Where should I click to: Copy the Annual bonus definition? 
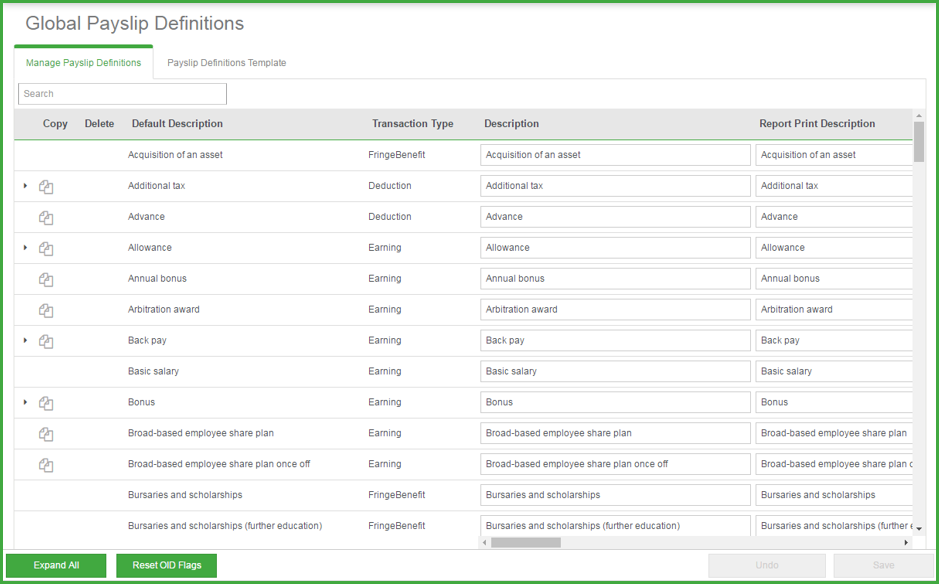pos(46,280)
